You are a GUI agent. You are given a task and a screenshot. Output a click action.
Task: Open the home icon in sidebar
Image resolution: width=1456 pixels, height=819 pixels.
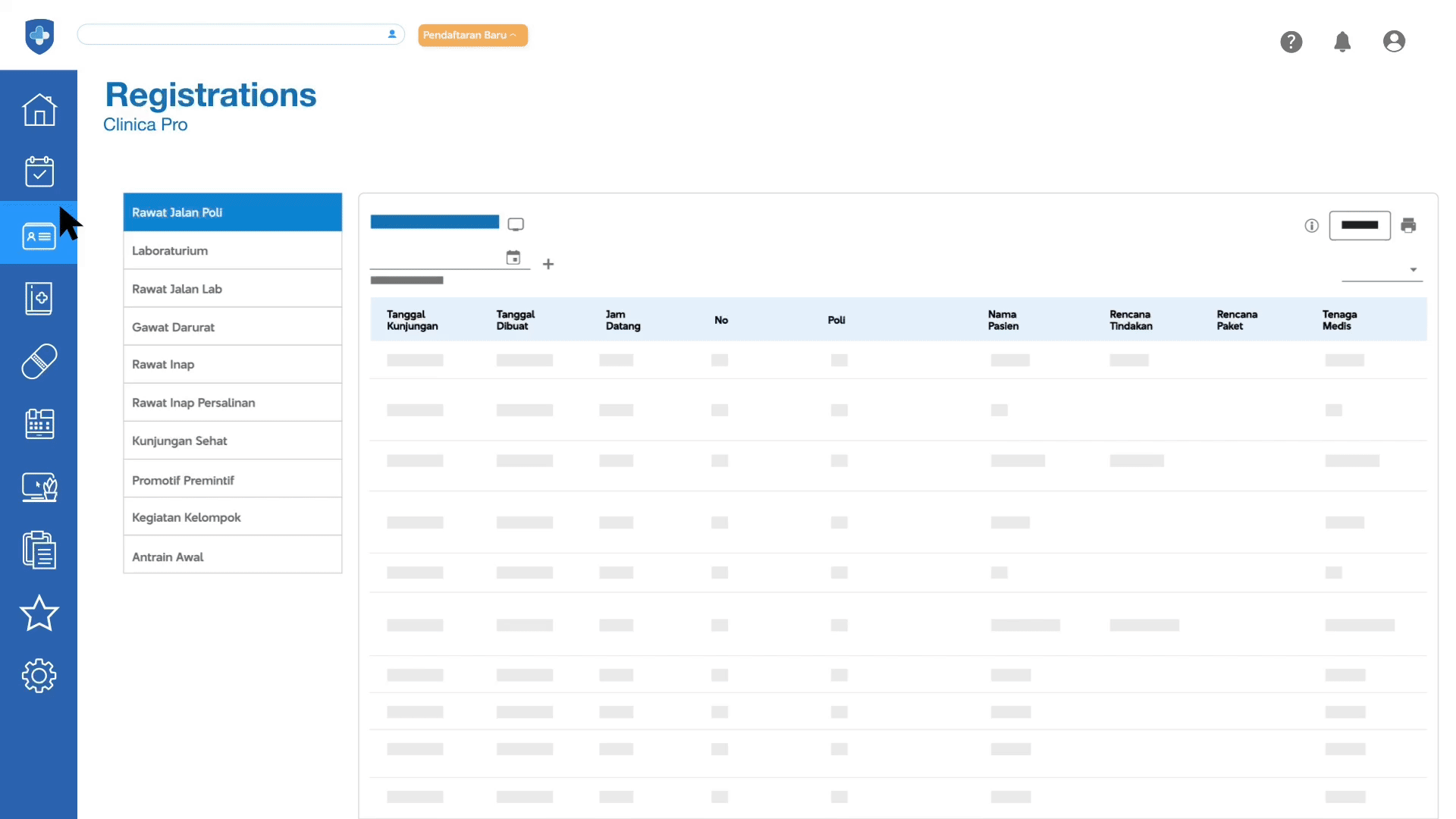coord(39,110)
